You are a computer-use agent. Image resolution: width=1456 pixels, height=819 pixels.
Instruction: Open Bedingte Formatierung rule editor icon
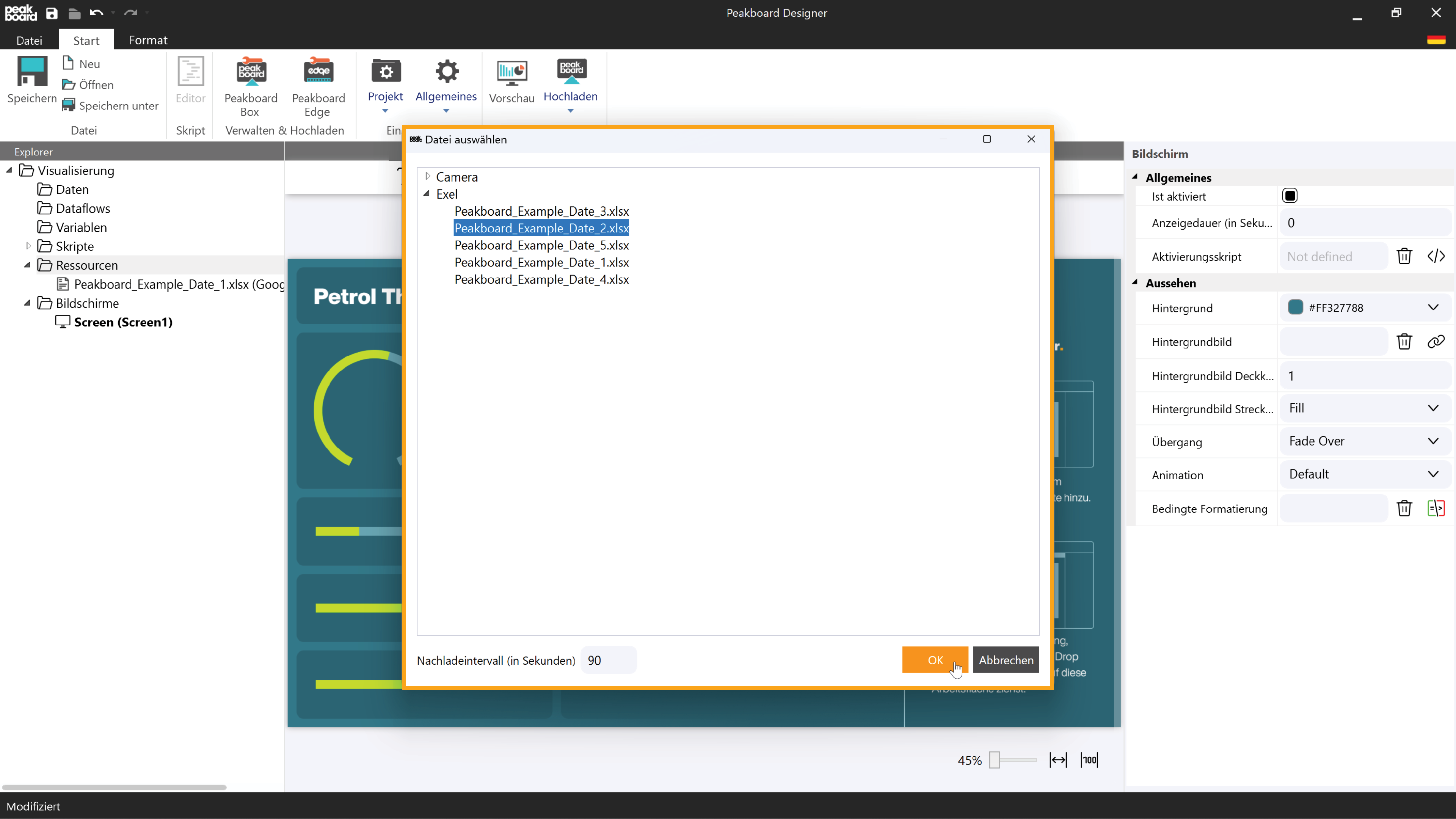point(1436,508)
